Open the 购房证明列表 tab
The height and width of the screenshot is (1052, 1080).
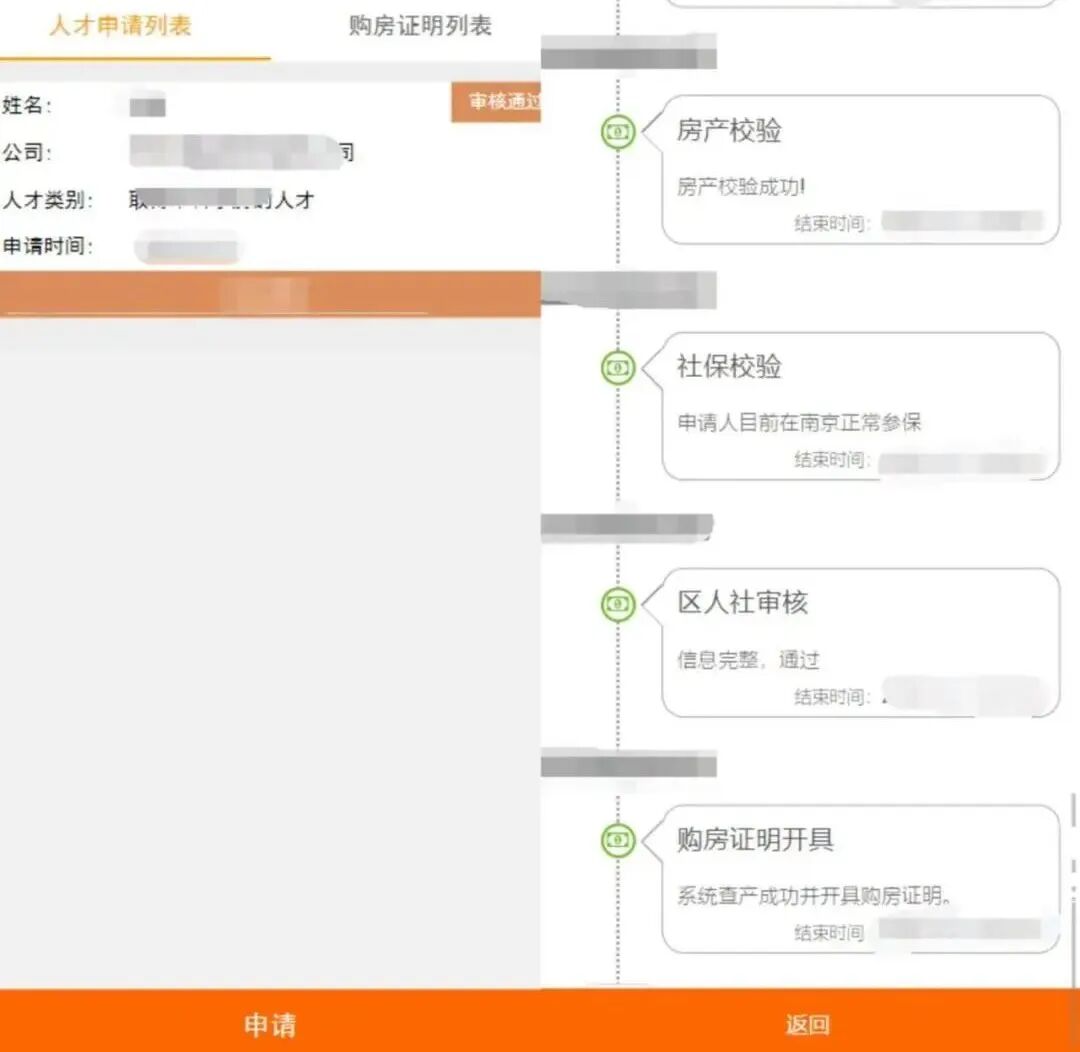click(x=420, y=26)
